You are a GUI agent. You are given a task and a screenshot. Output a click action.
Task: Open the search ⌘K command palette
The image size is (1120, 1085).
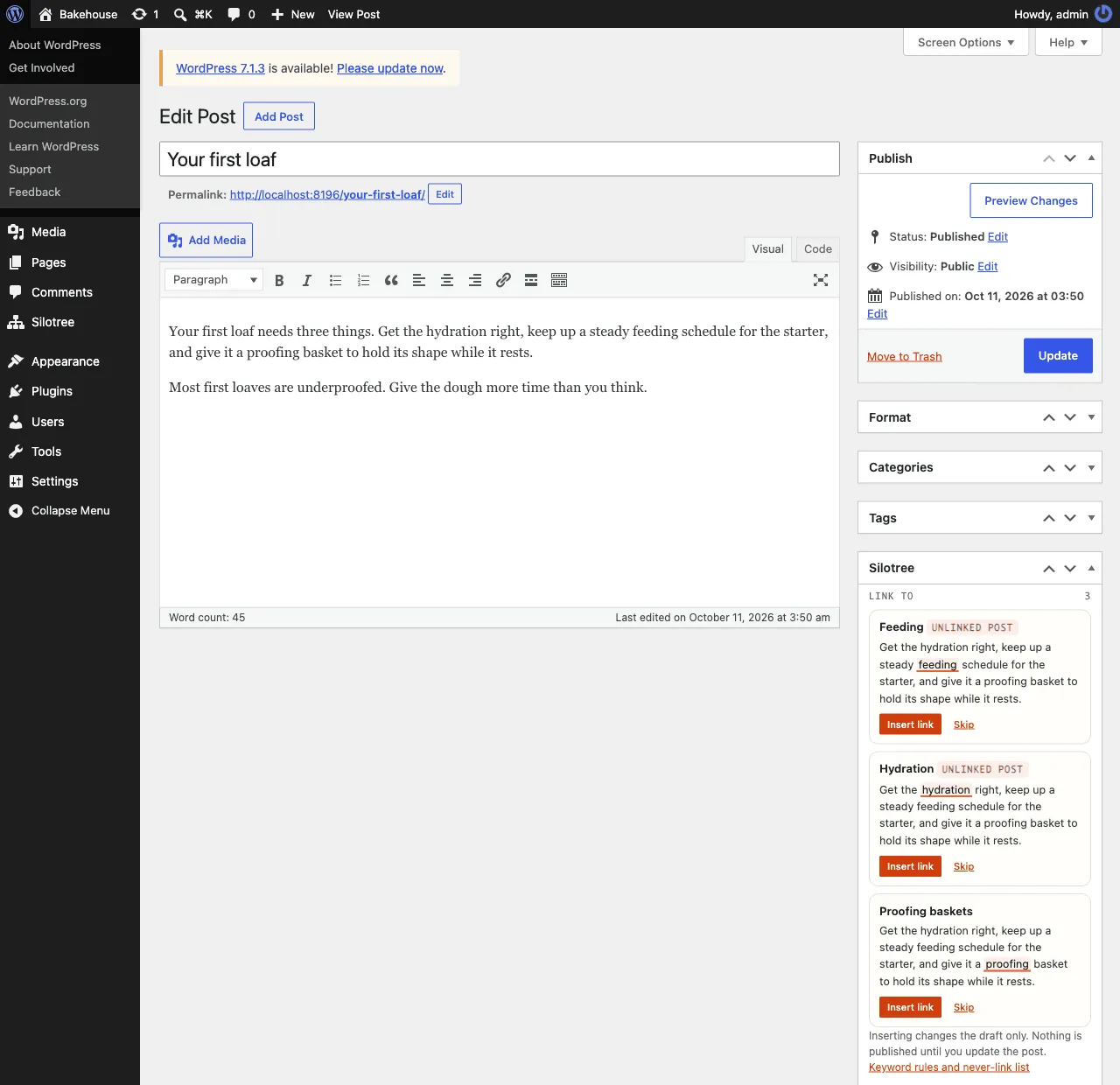coord(192,14)
